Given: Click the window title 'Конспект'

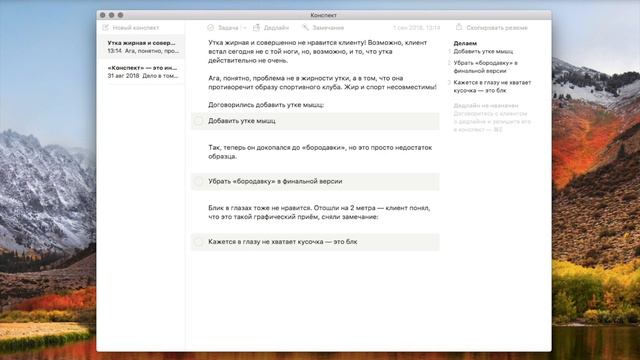Looking at the screenshot, I should 323,15.
